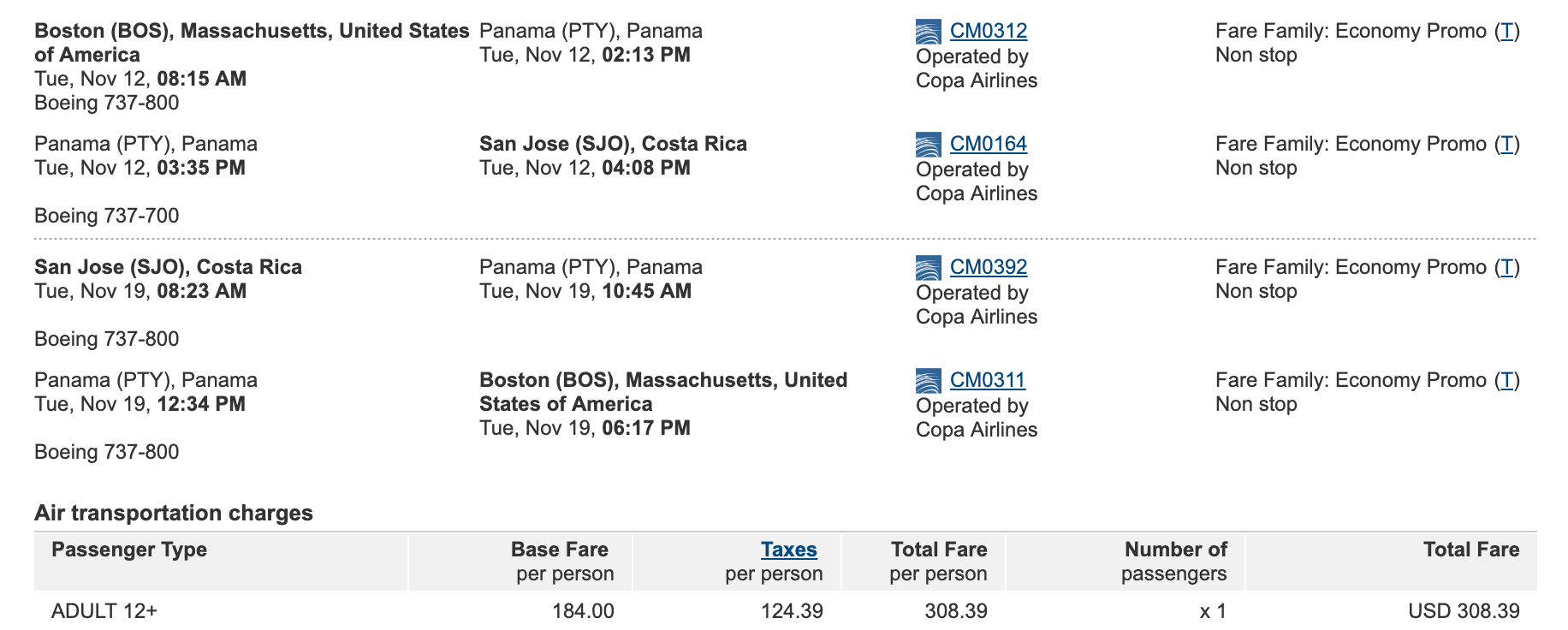This screenshot has width=1568, height=630.
Task: Open flight CM0392 details link
Action: tap(988, 267)
